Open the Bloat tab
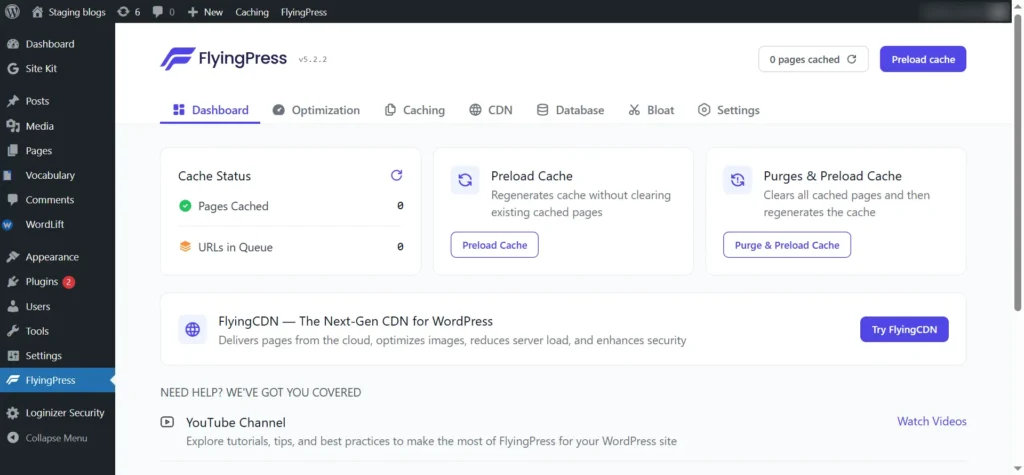 [651, 110]
